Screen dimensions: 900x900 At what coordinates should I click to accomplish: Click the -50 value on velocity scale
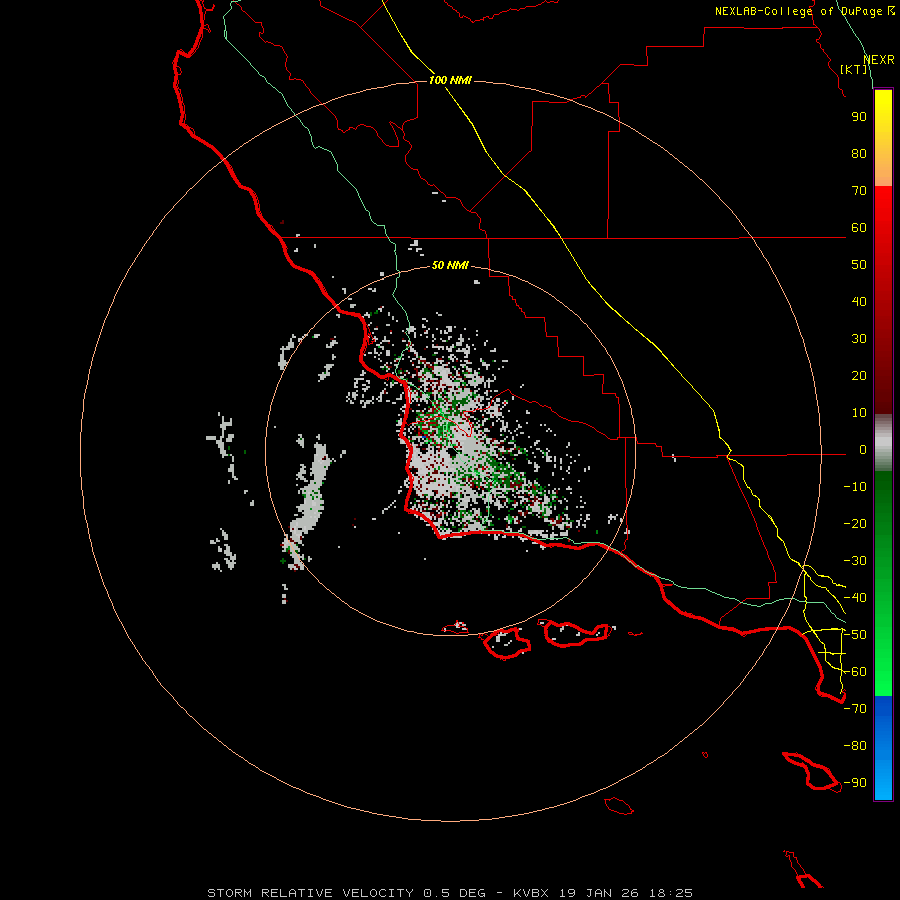[x=855, y=635]
